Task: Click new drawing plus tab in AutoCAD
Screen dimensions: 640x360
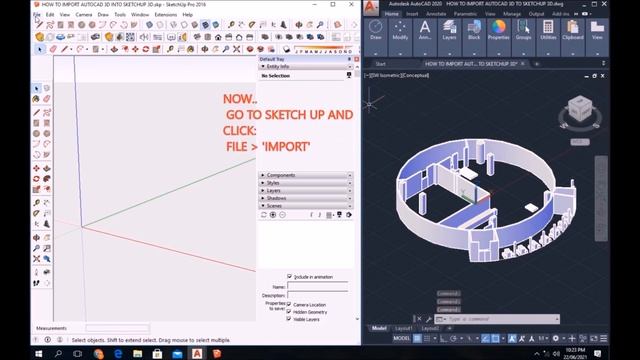Action: [537, 64]
